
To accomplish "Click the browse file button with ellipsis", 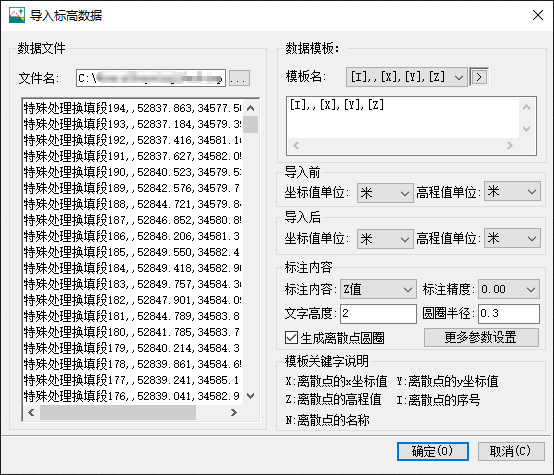I will coord(239,78).
